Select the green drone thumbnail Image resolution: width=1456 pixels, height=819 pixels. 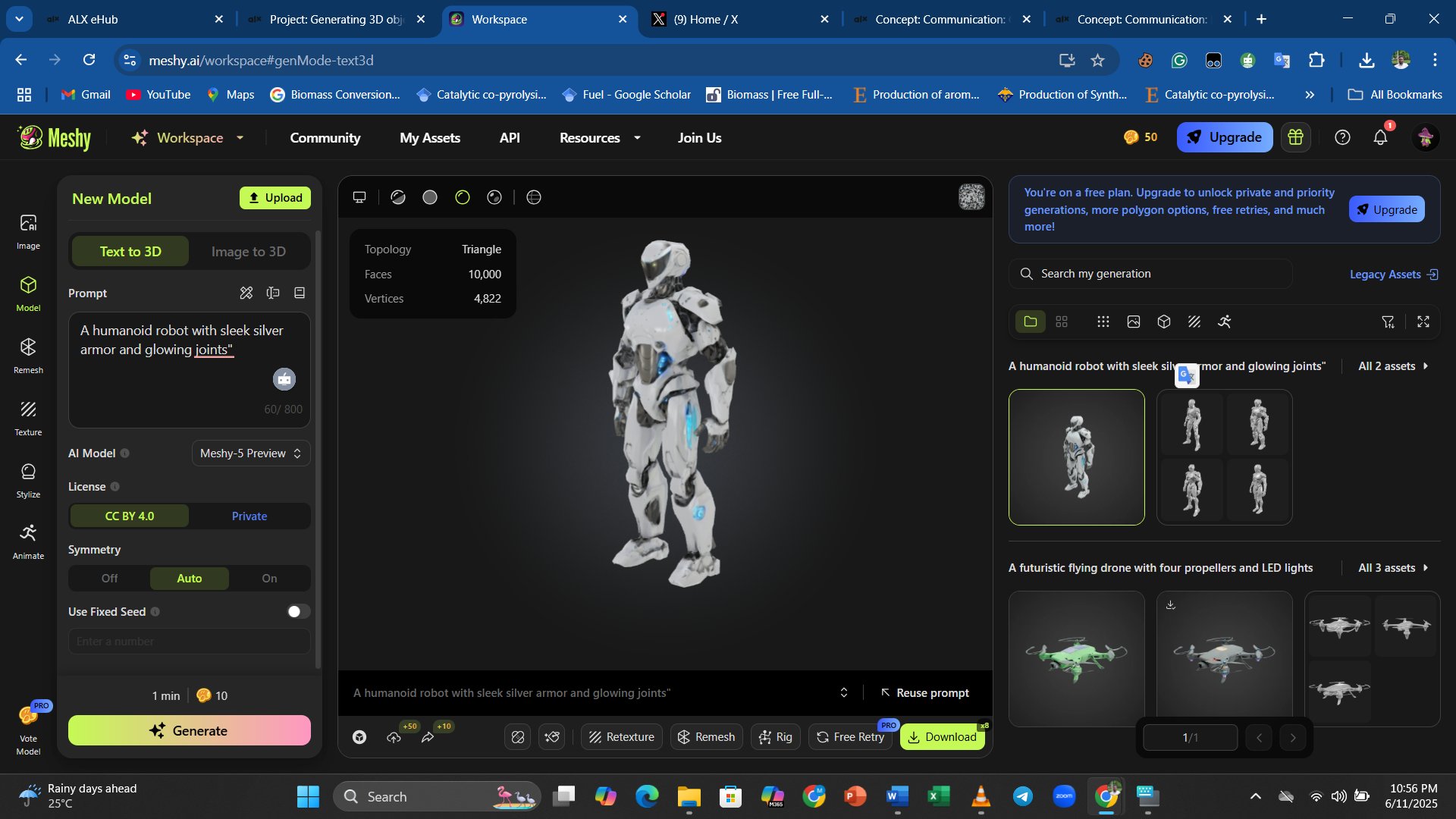pos(1076,658)
